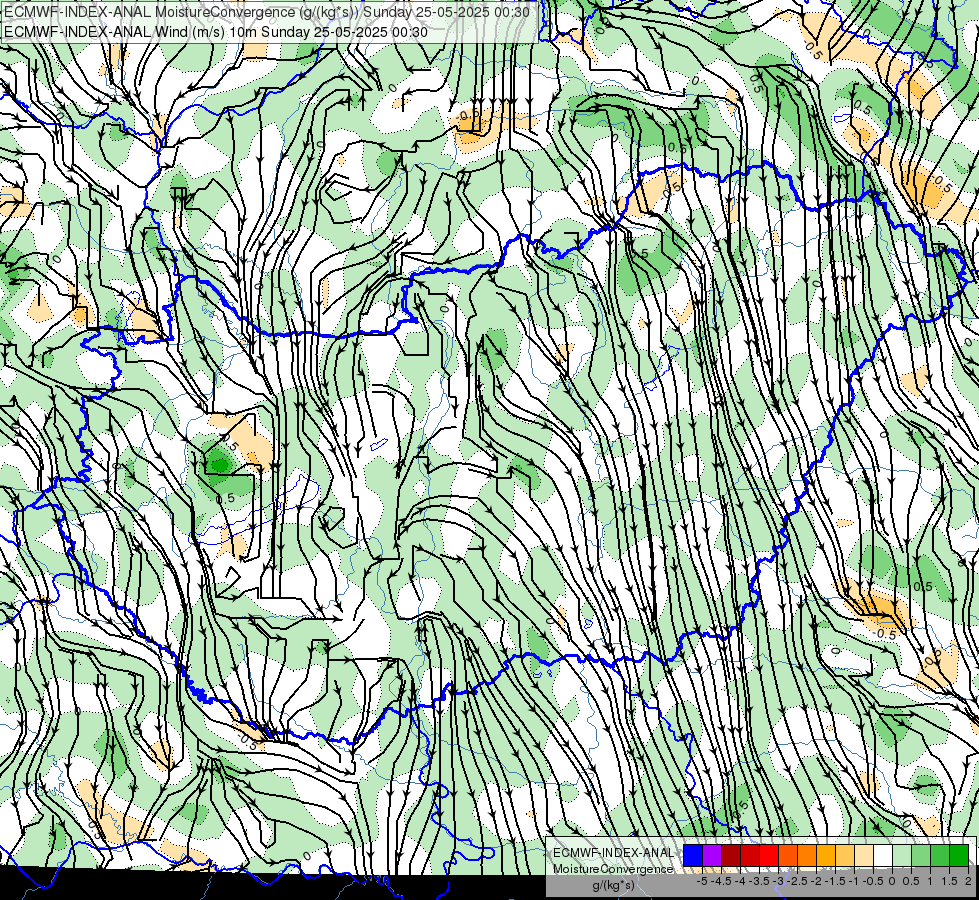Click the pale peach swatch between -1 and -0.5
This screenshot has width=979, height=900.
pyautogui.click(x=864, y=855)
